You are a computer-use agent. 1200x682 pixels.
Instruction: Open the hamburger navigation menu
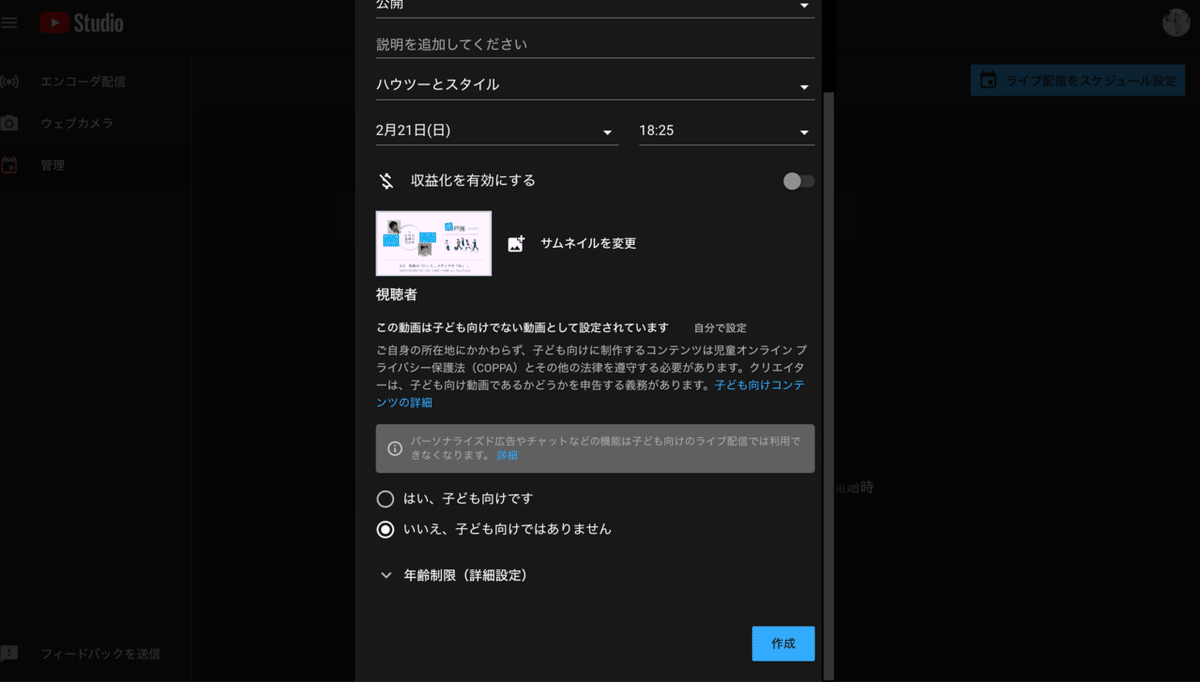click(x=10, y=22)
